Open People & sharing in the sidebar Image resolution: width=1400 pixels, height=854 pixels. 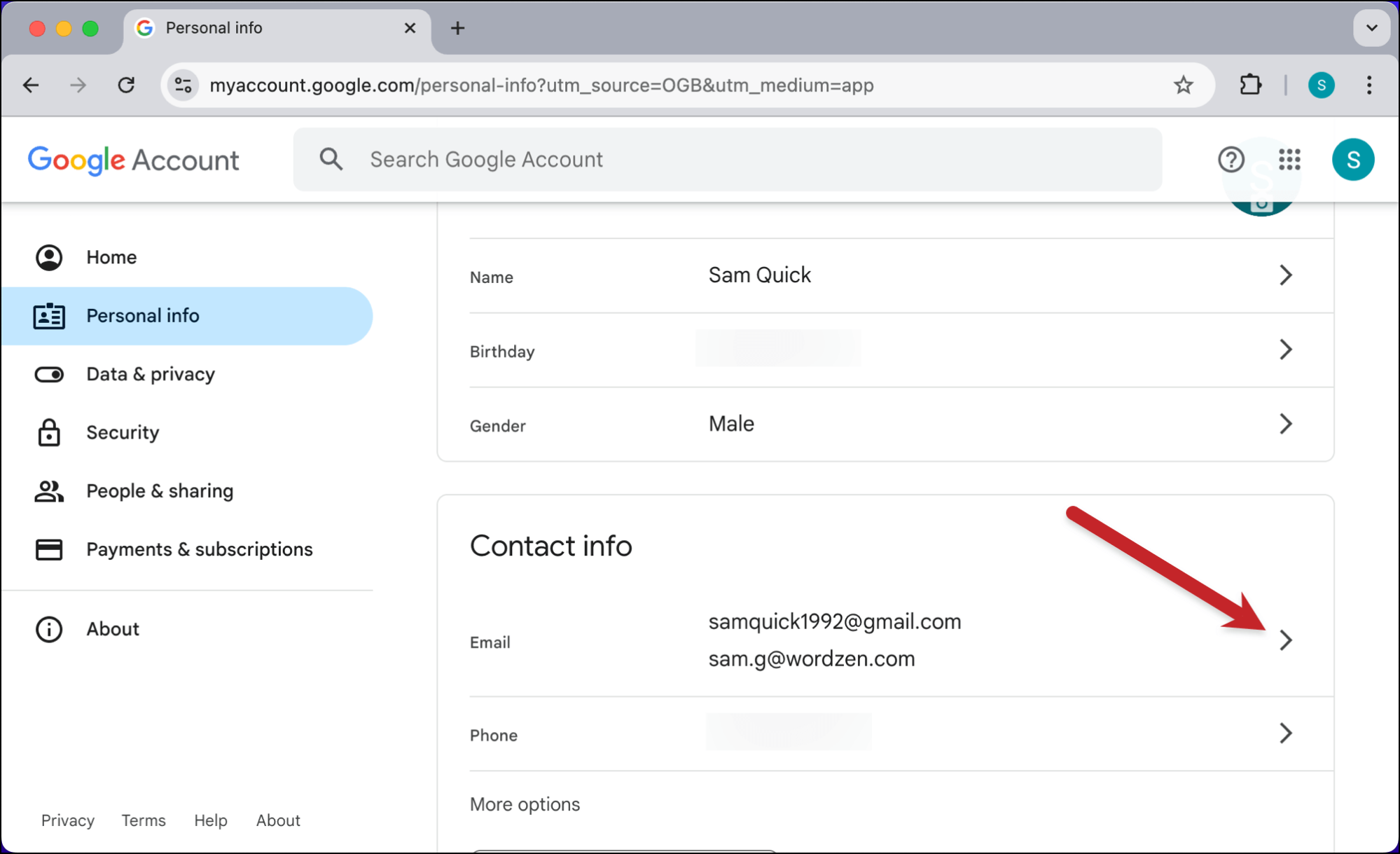187,491
